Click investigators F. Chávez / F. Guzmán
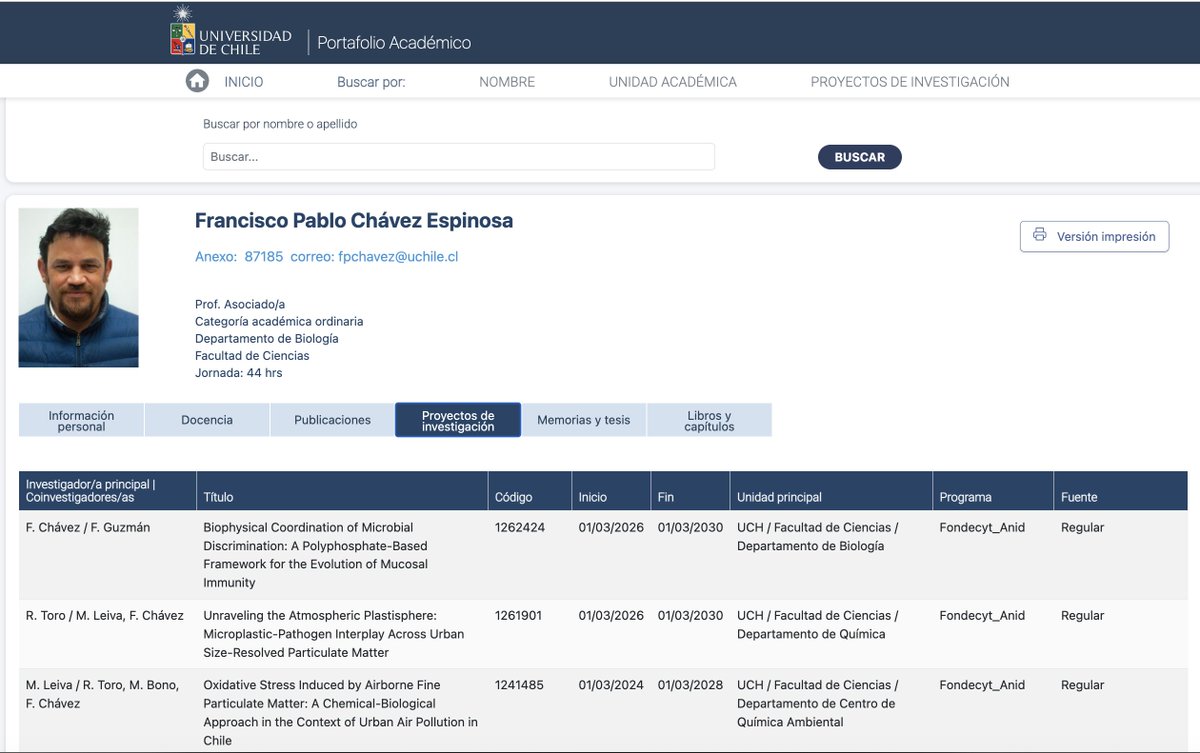The width and height of the screenshot is (1200, 753). point(88,527)
